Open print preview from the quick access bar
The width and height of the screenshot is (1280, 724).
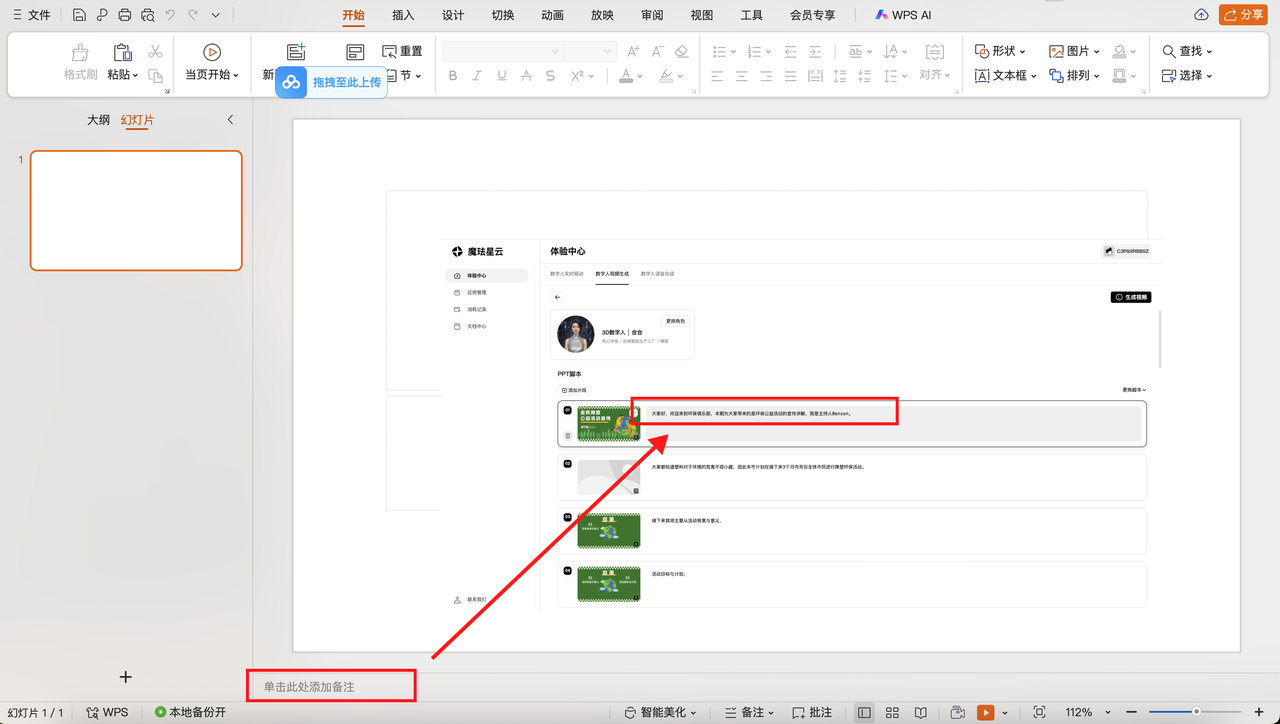148,15
